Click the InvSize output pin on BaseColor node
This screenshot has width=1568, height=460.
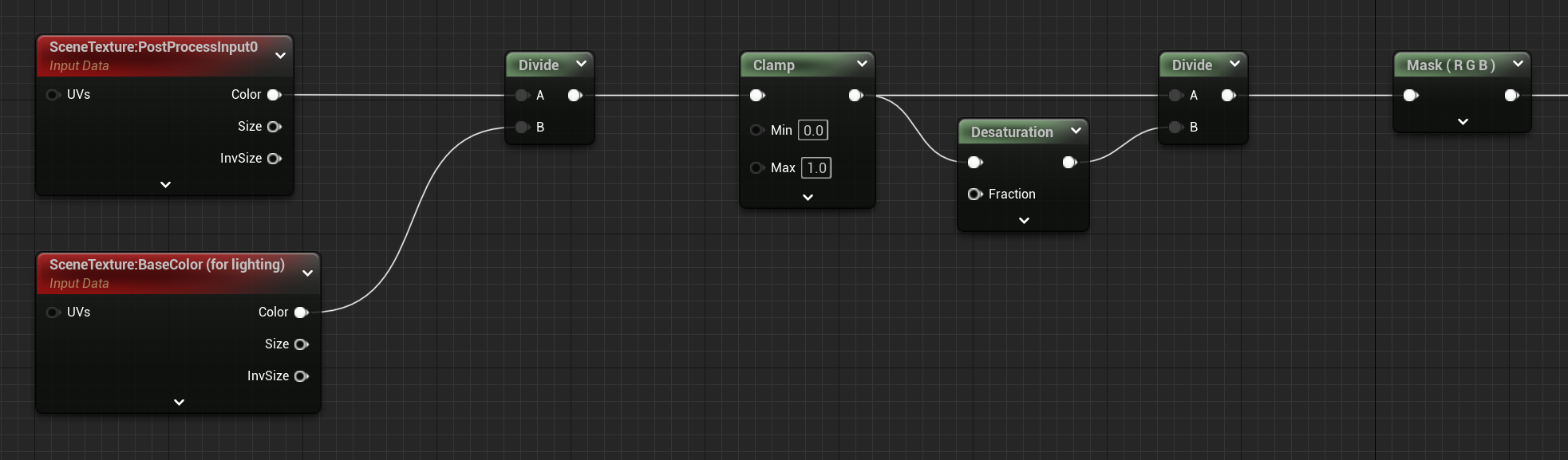pos(302,376)
